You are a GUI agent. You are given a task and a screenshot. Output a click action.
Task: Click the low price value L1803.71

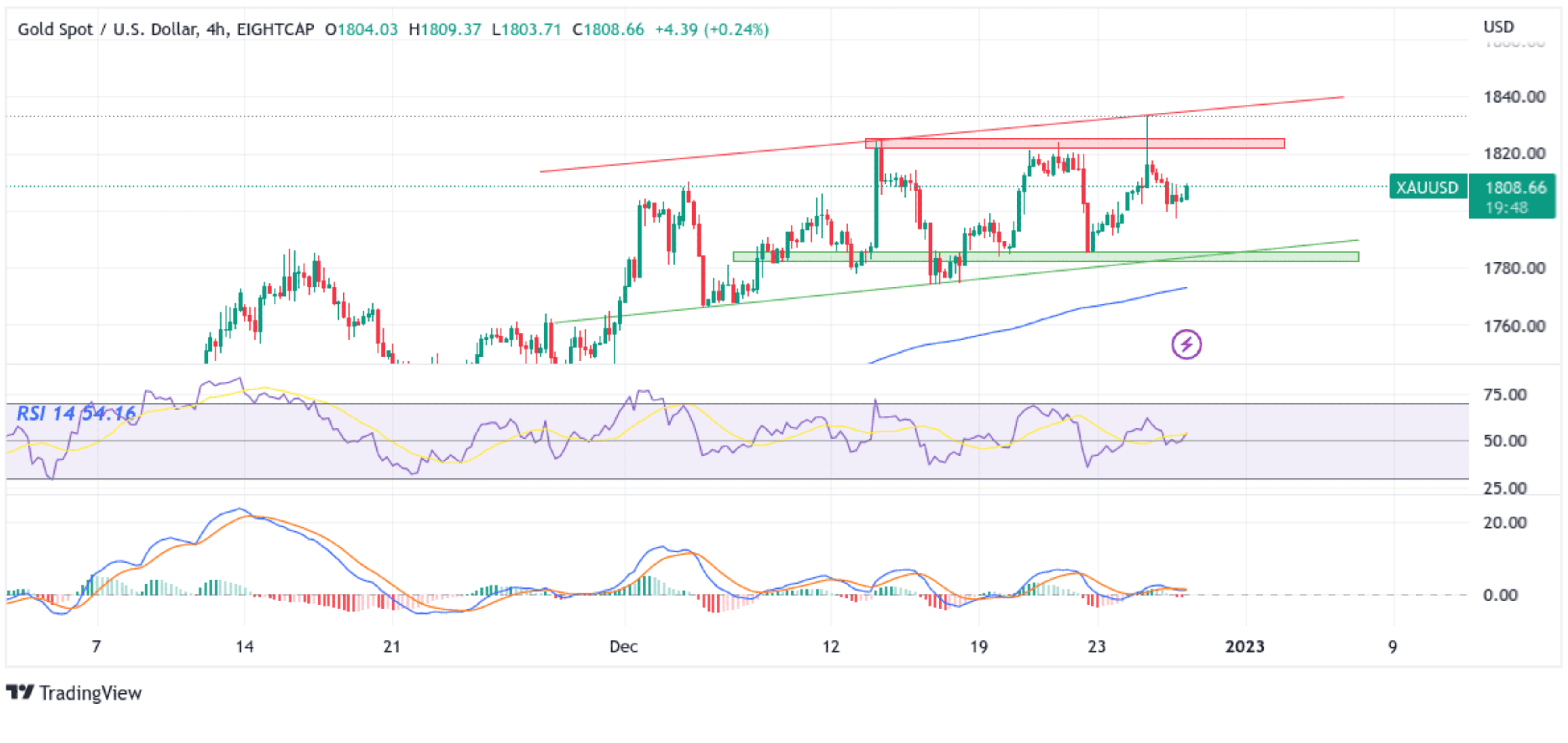[x=526, y=29]
